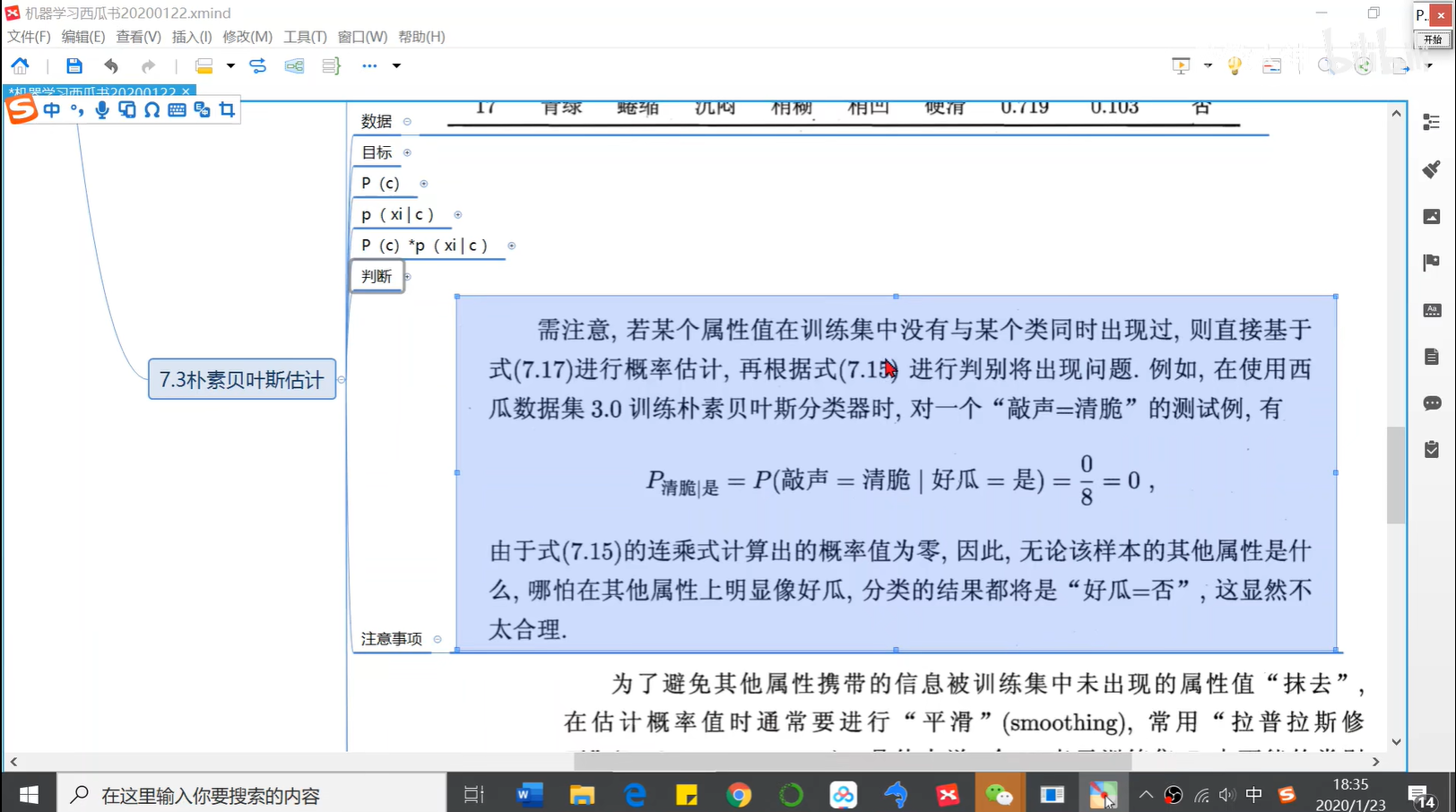Open the 工具(T) menu

pyautogui.click(x=305, y=37)
